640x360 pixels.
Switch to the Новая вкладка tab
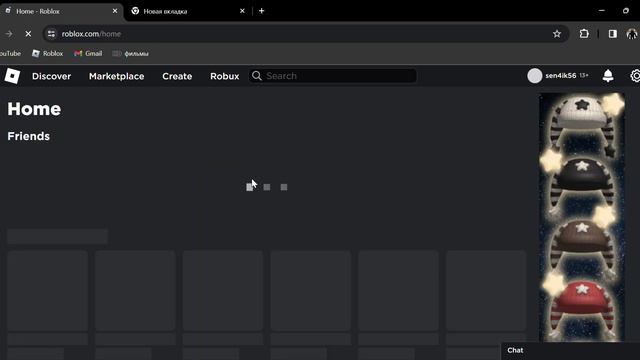click(x=188, y=11)
